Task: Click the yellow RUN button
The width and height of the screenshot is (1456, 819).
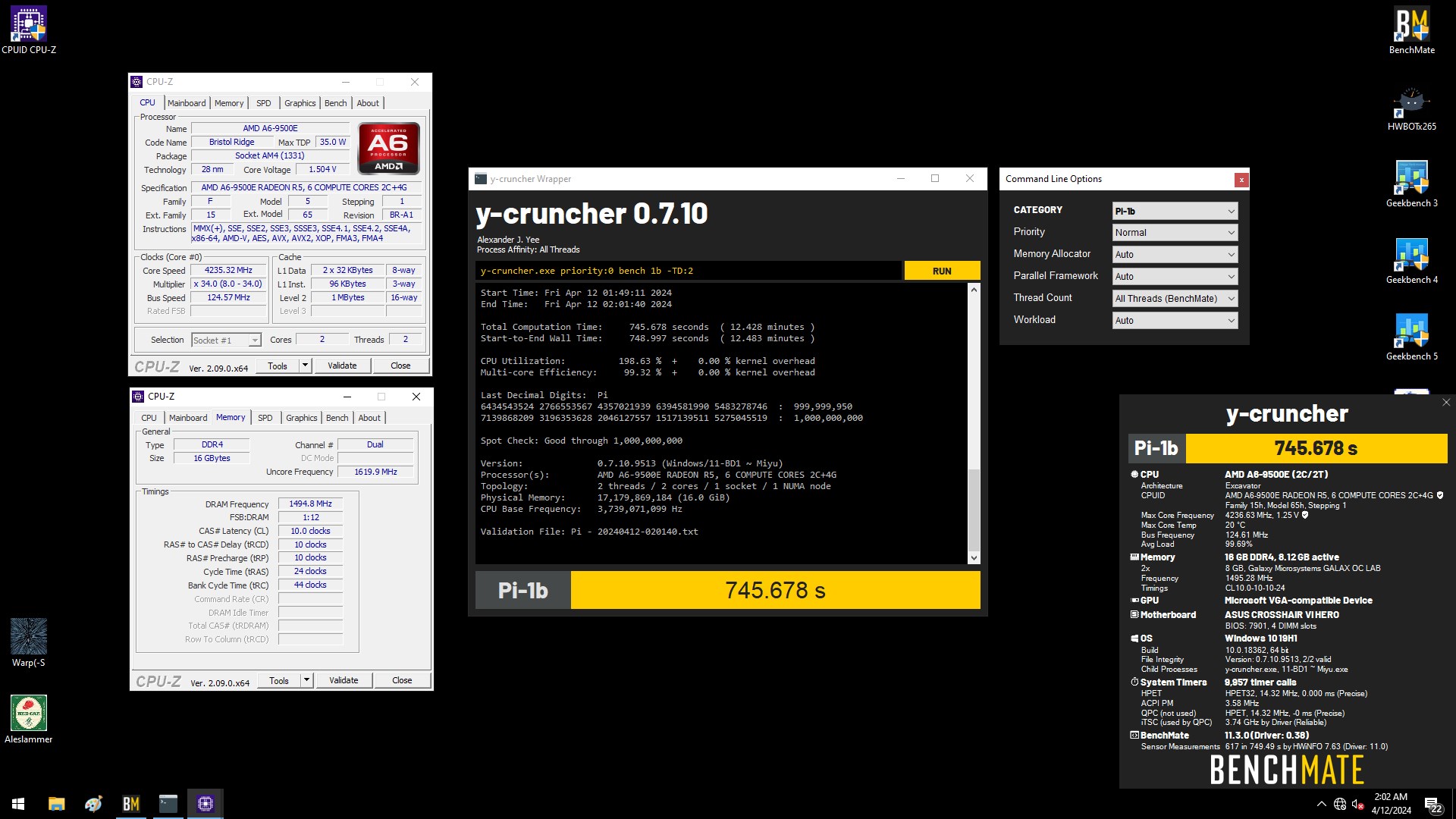Action: (x=942, y=271)
